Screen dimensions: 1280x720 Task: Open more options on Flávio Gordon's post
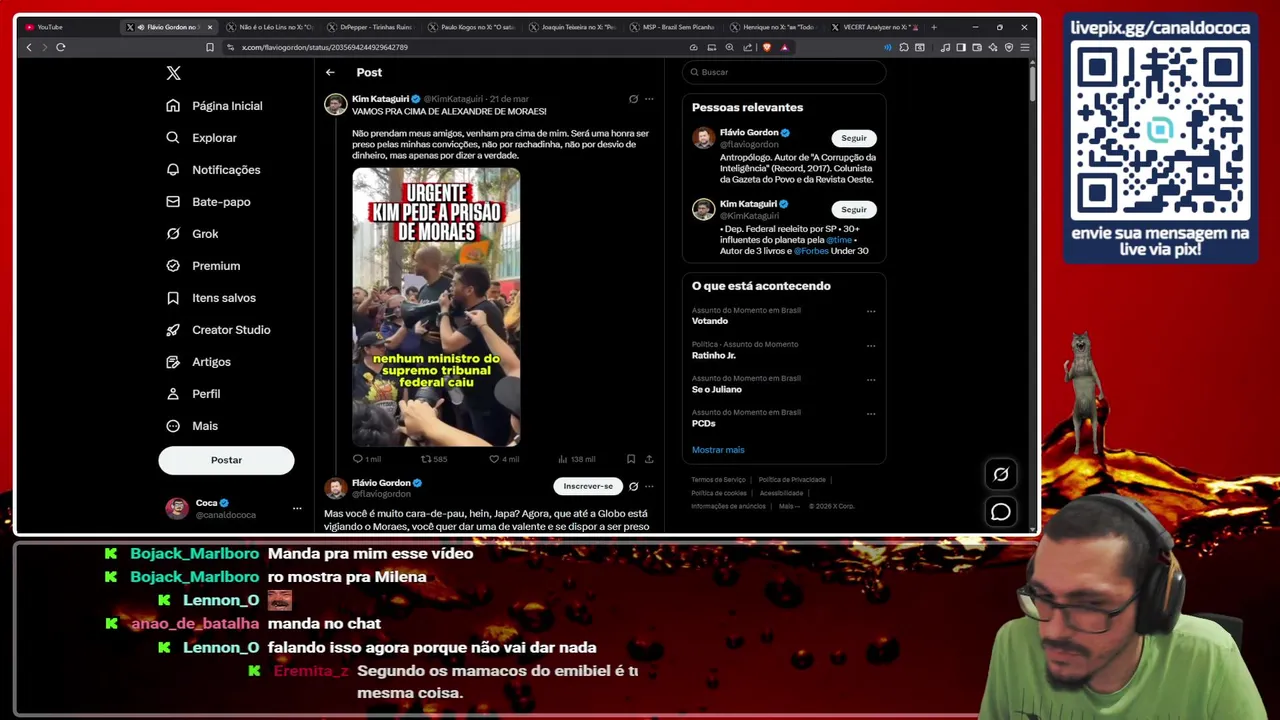[x=649, y=486]
